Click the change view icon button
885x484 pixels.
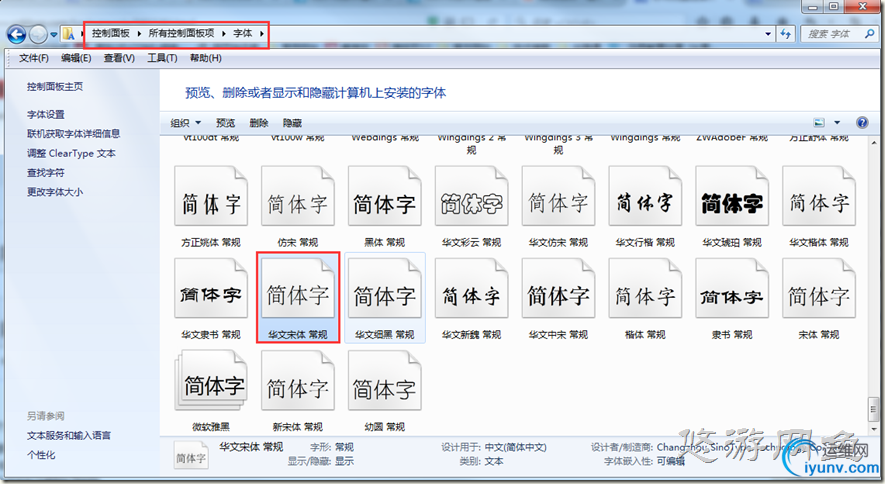click(819, 122)
